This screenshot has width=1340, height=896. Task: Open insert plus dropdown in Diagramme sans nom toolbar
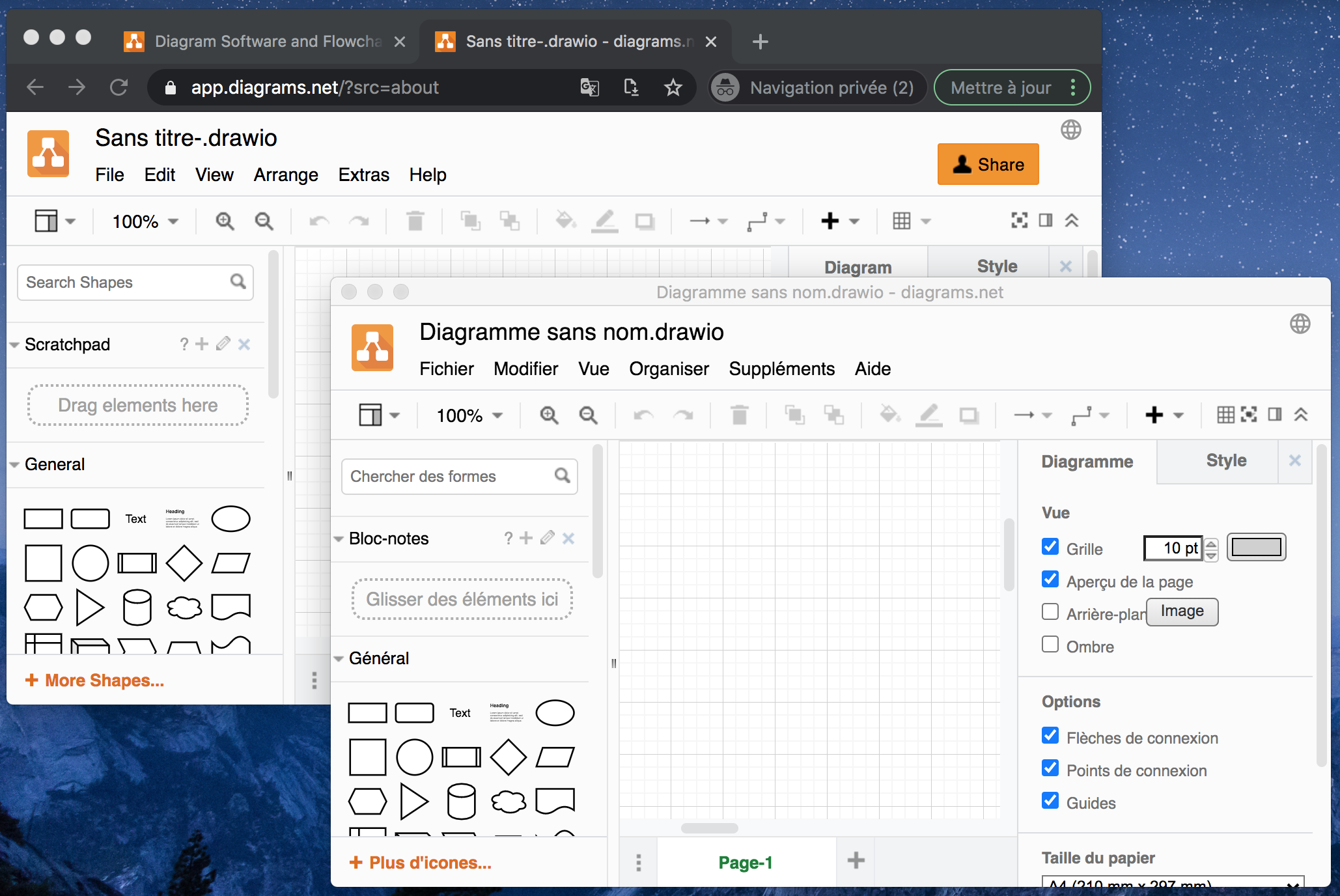(1164, 415)
